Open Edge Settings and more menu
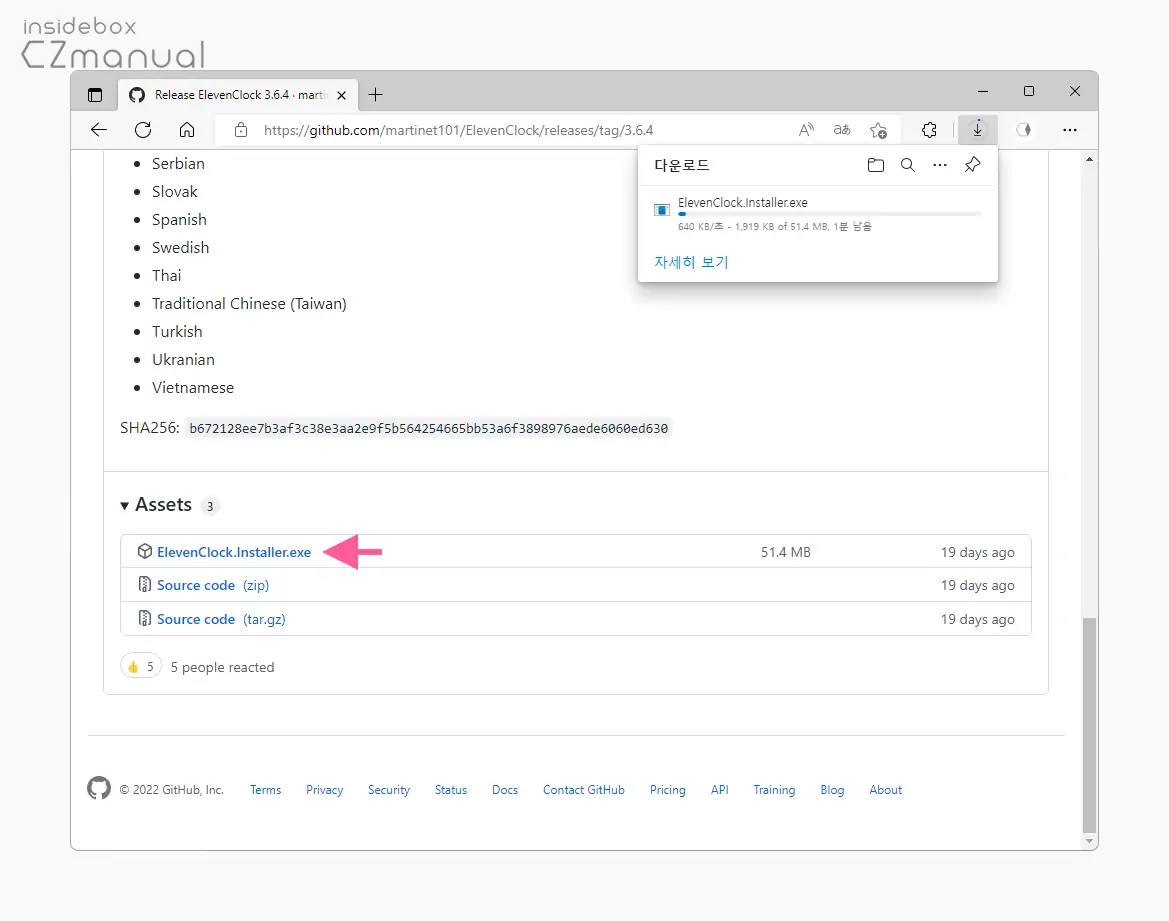This screenshot has height=921, width=1169. (x=1070, y=130)
